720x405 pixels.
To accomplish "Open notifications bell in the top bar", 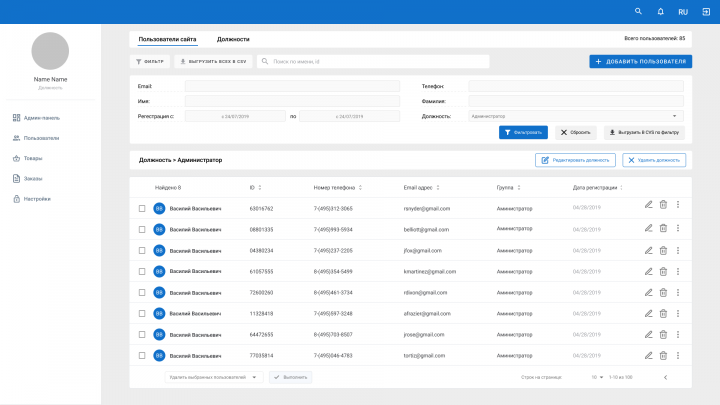I will click(660, 11).
